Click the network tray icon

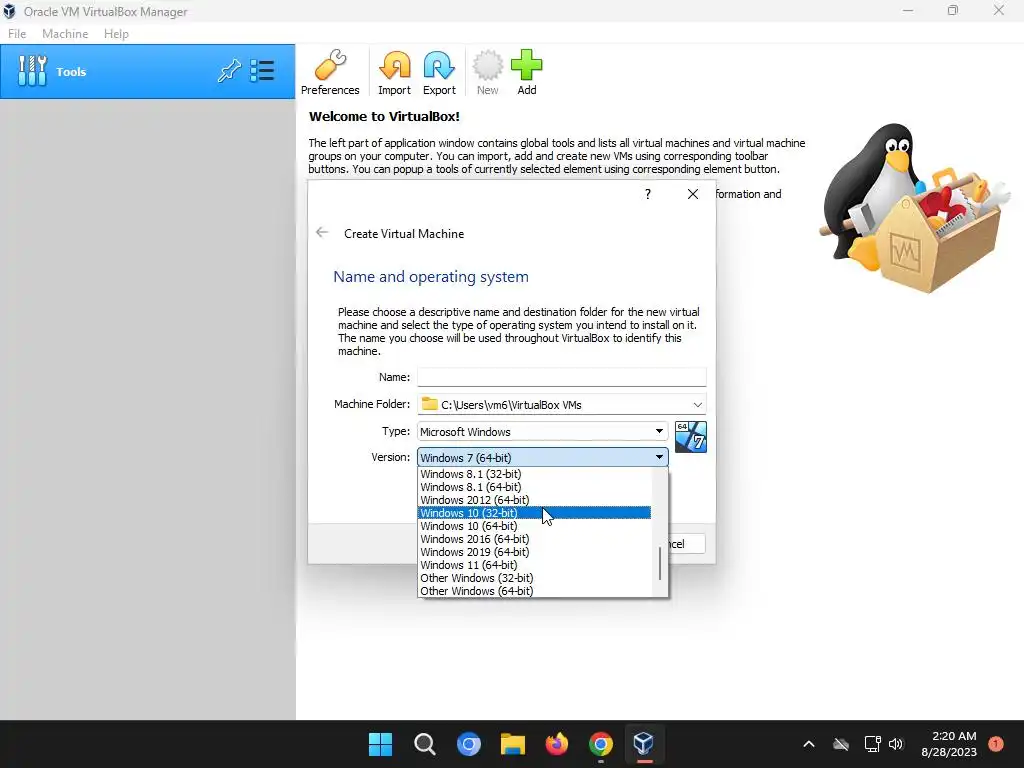(872, 744)
